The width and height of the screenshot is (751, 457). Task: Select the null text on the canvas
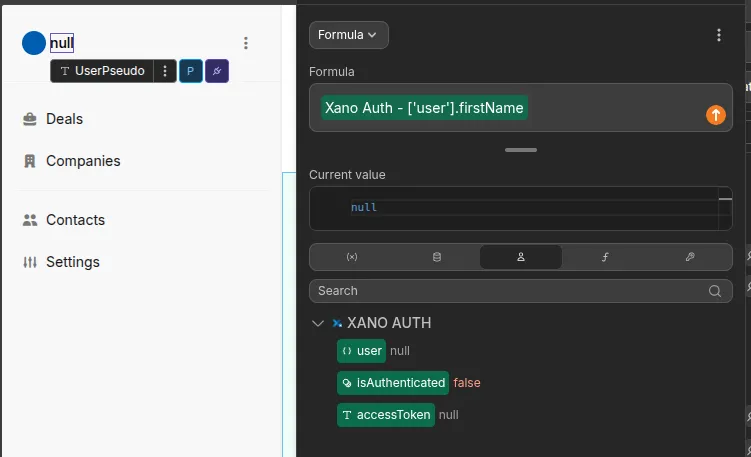coord(62,43)
